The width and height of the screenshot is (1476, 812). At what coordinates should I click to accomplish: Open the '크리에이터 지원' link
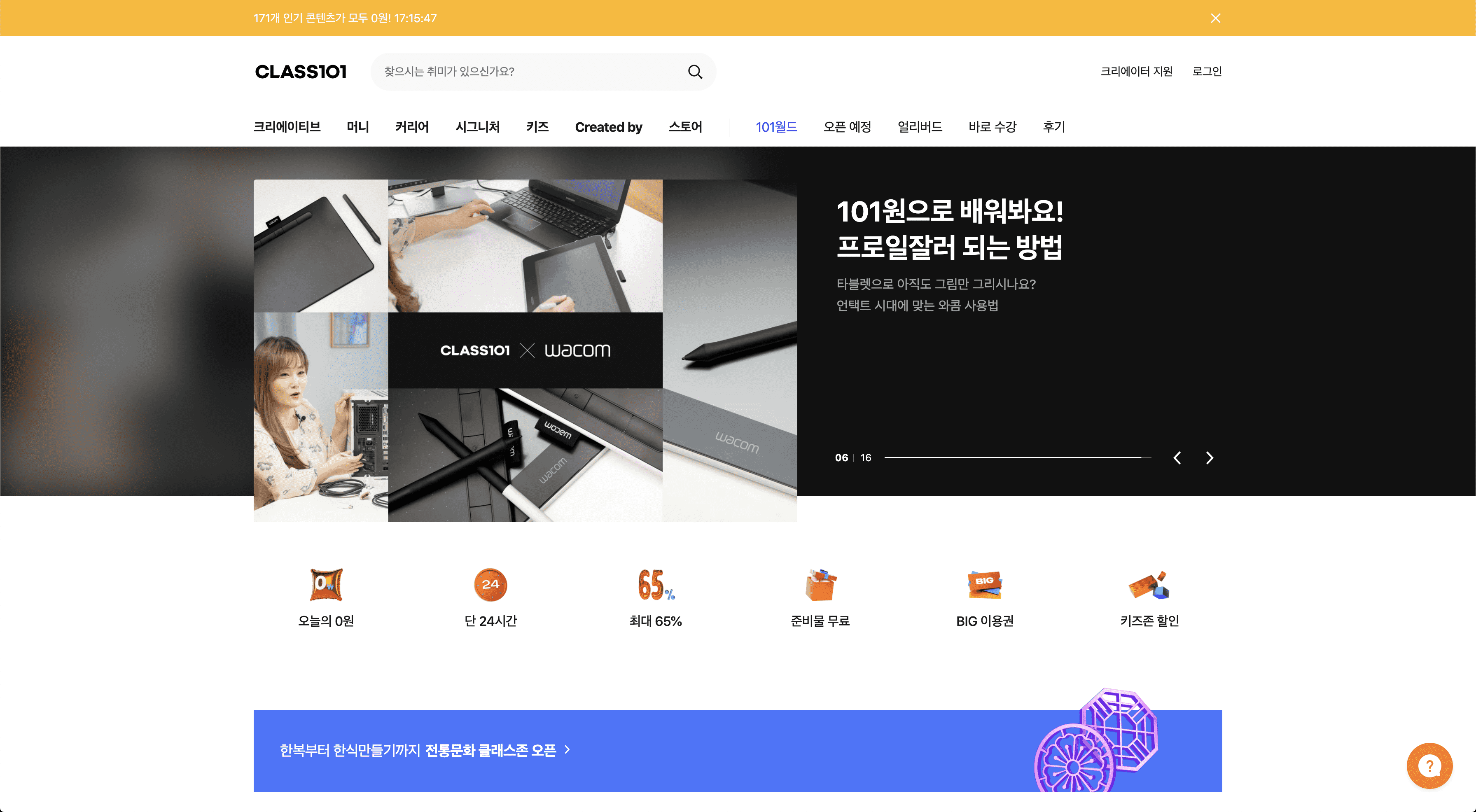click(x=1136, y=72)
